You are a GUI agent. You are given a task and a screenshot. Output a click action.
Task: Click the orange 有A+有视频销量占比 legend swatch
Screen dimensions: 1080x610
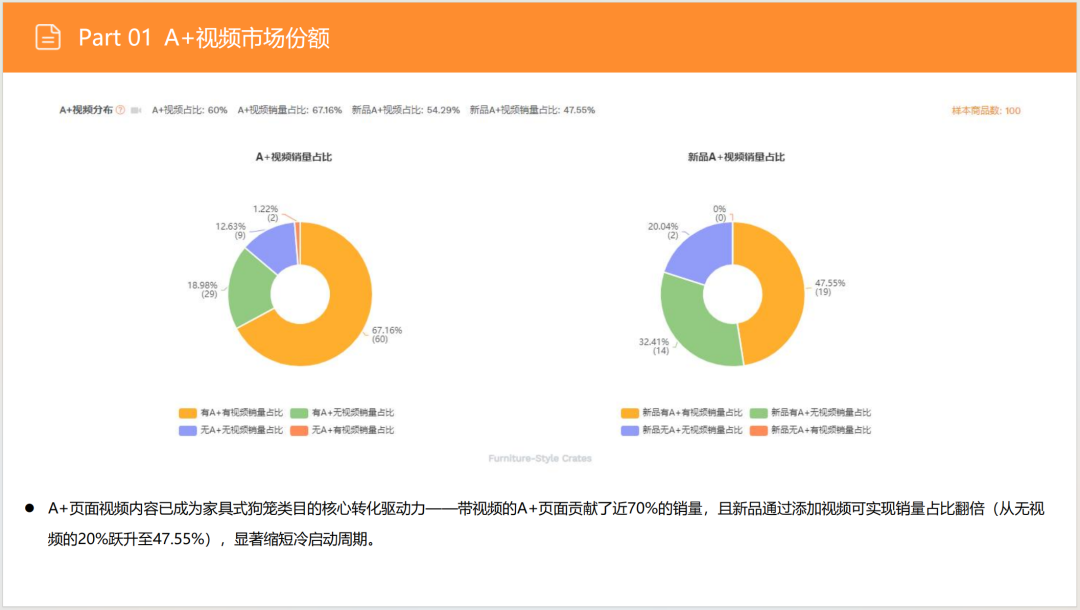pyautogui.click(x=187, y=413)
